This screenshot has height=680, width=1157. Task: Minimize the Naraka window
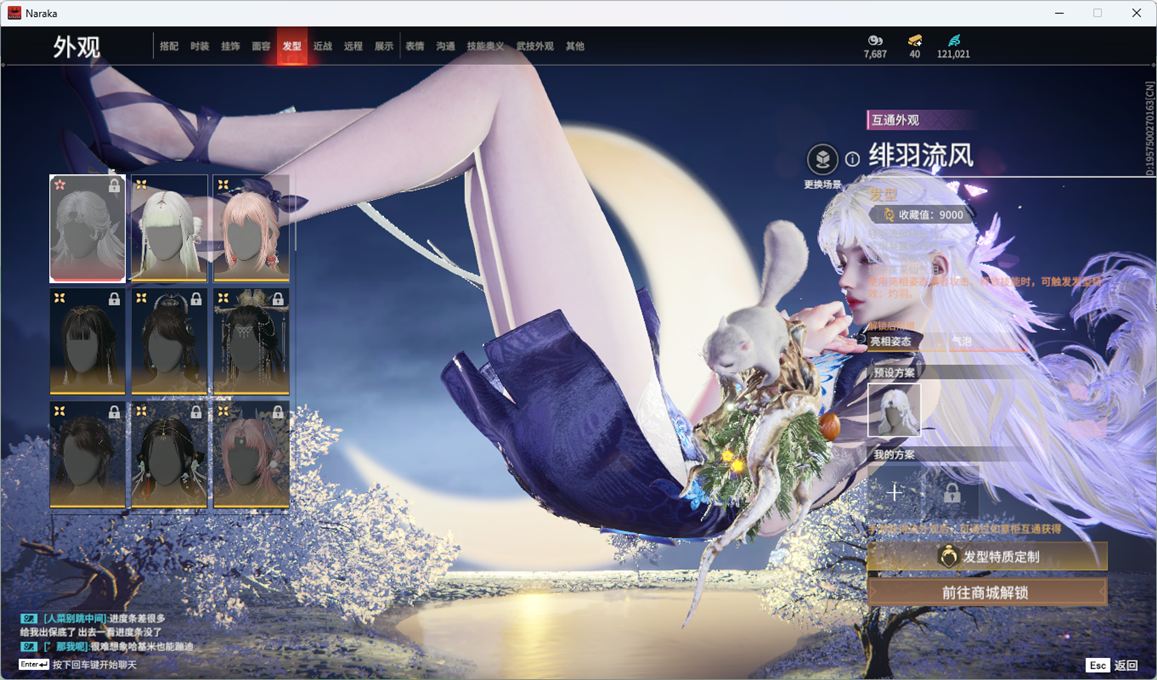coord(1059,13)
